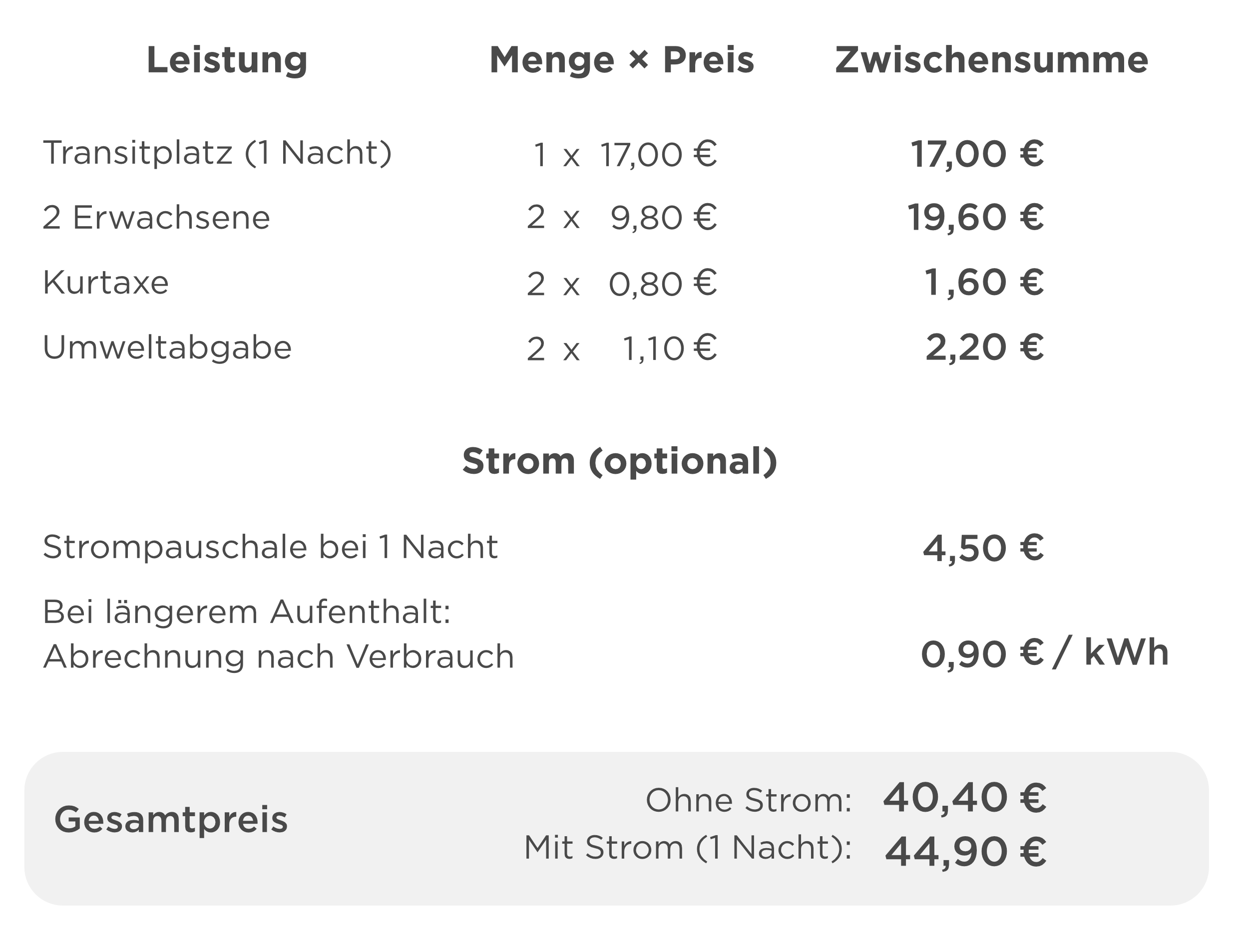The image size is (1239, 952).
Task: Click the Menge × Preis column header
Action: pyautogui.click(x=622, y=59)
